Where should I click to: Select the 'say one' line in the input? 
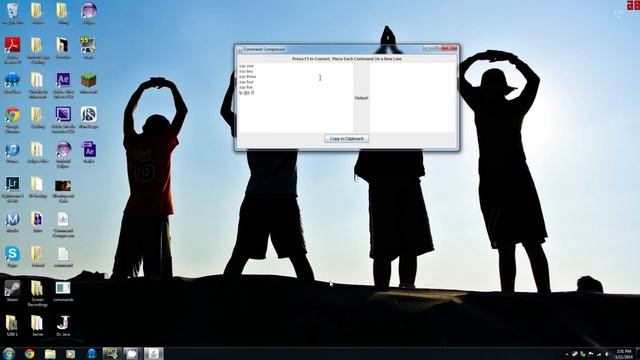coord(247,66)
